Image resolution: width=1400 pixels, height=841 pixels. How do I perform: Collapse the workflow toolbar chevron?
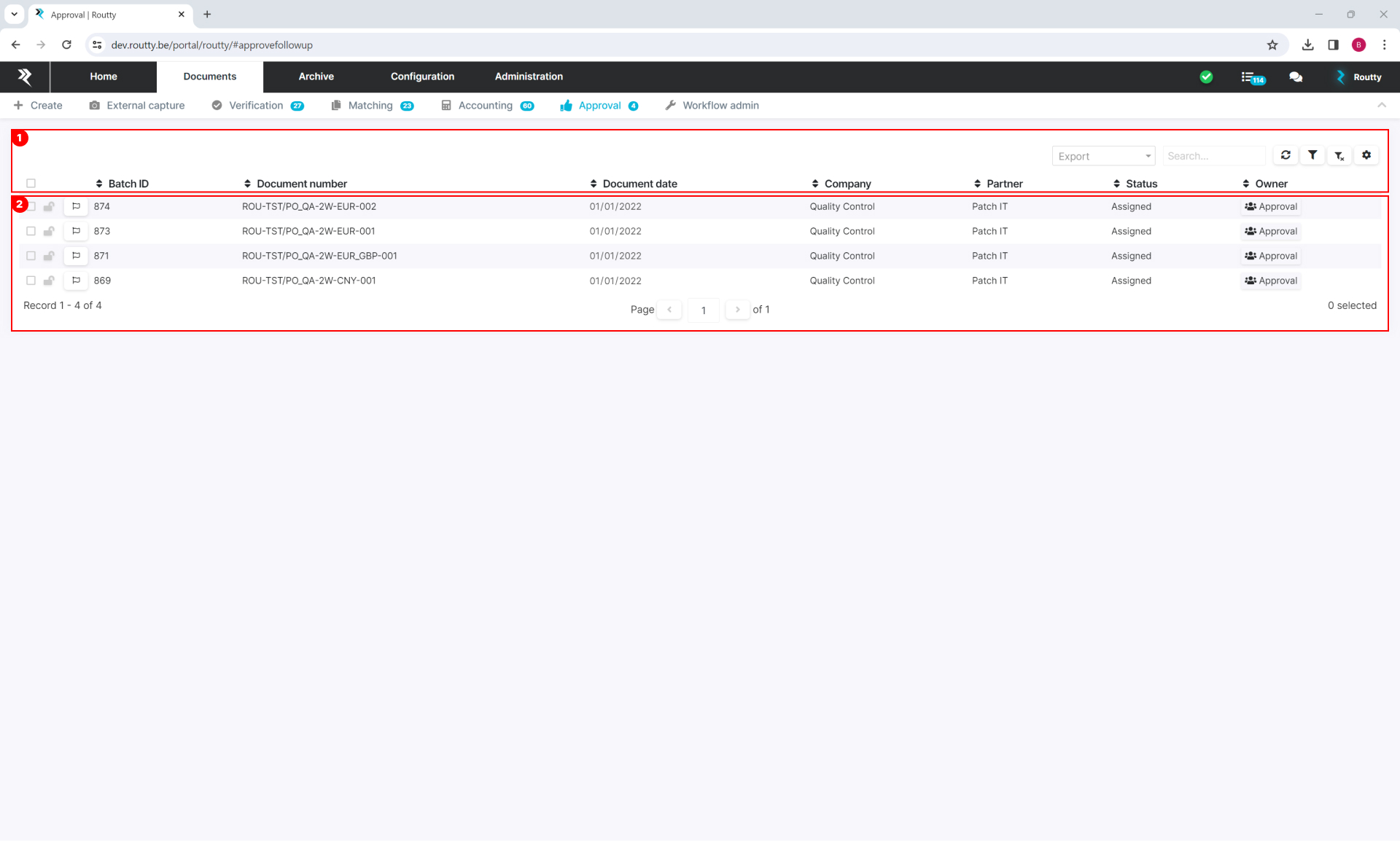[1381, 106]
